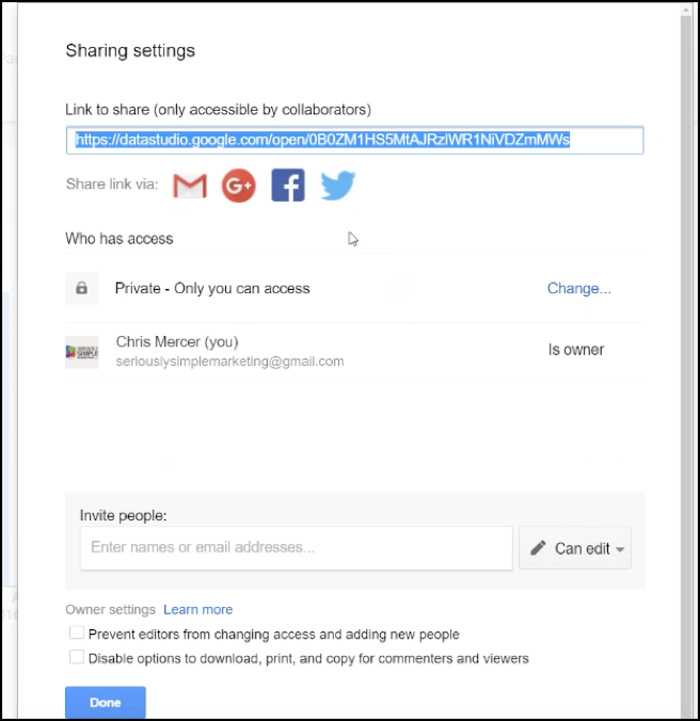Click Private - Only you can access

212,288
